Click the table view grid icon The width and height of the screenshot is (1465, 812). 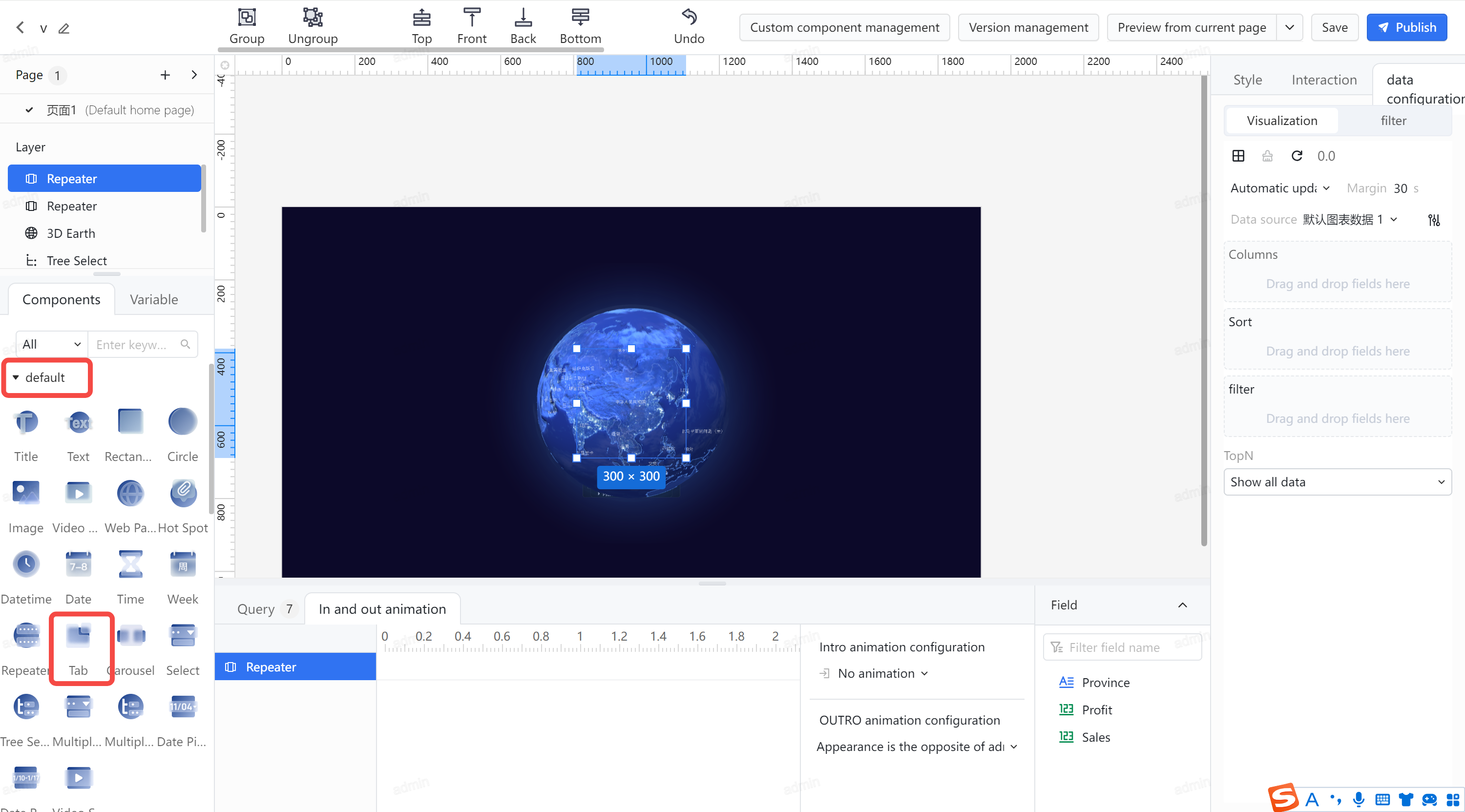pyautogui.click(x=1238, y=156)
